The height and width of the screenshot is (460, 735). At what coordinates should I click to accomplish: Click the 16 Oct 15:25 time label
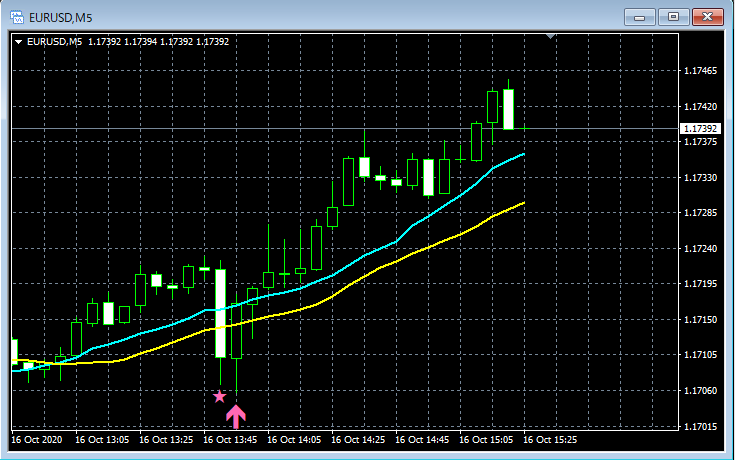coord(550,440)
